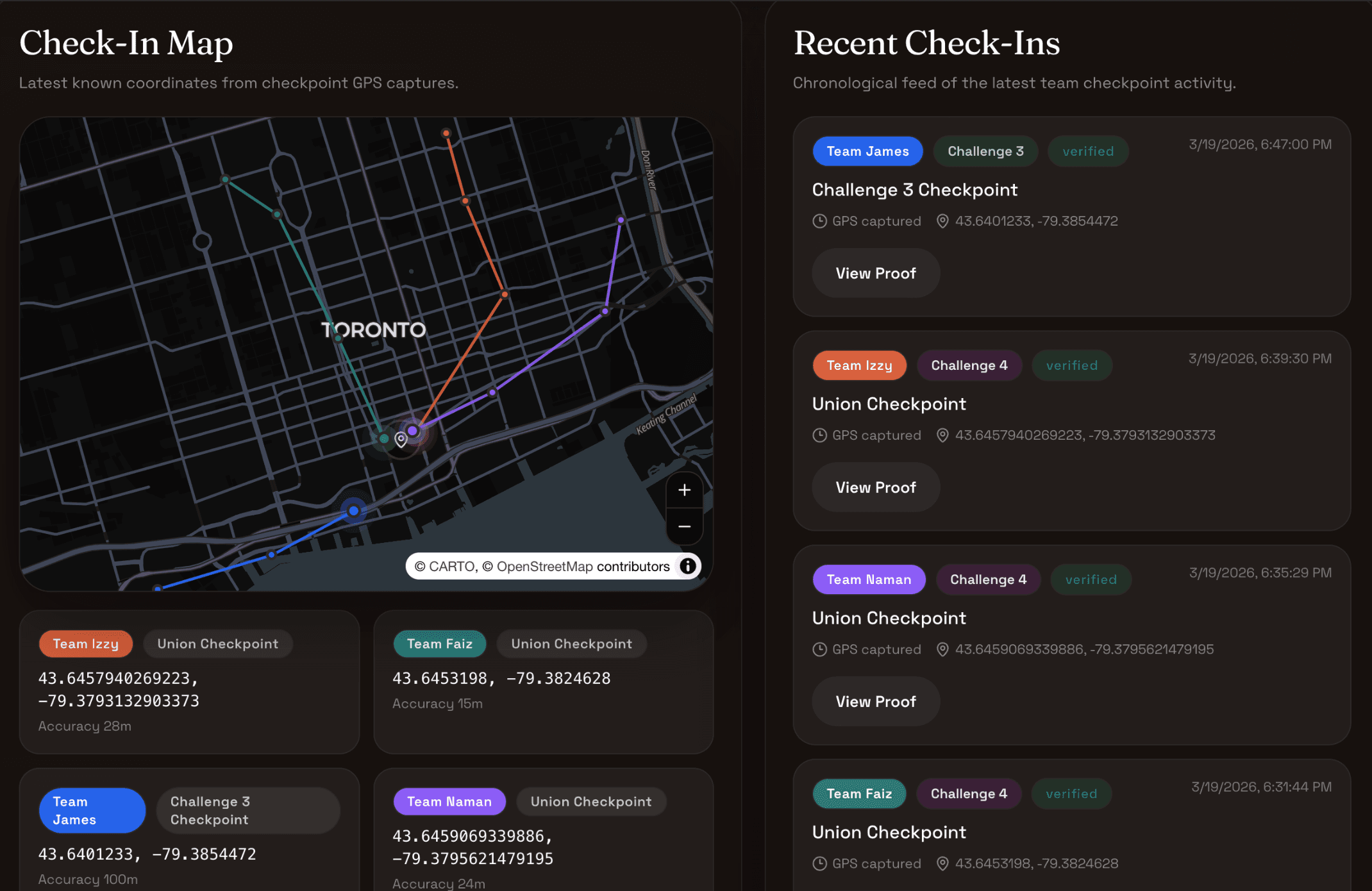The height and width of the screenshot is (891, 1372).
Task: Click clock icon beside Team Izzy's GPS captured
Action: point(819,435)
